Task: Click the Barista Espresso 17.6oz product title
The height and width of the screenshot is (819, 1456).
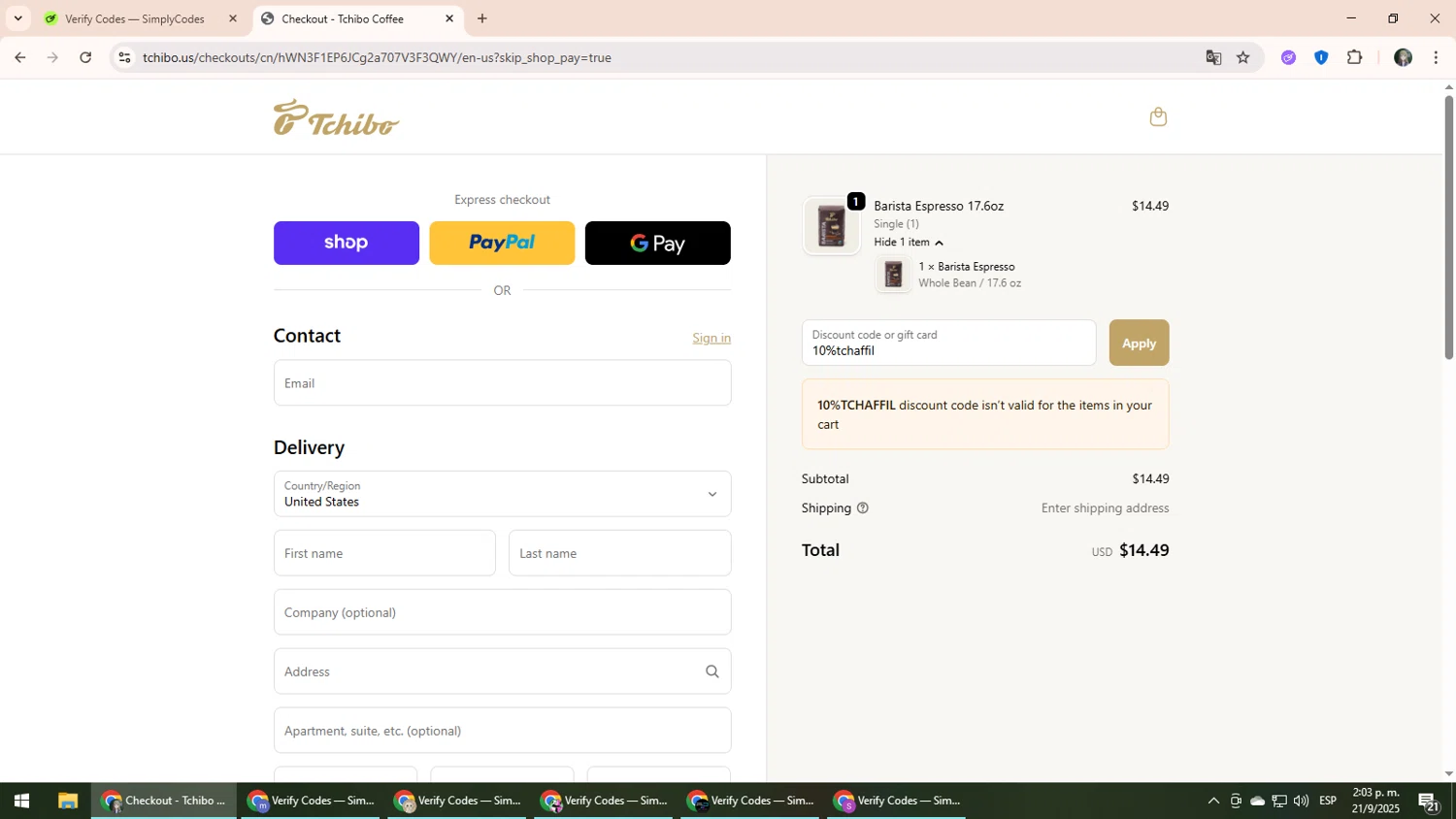Action: (x=939, y=206)
